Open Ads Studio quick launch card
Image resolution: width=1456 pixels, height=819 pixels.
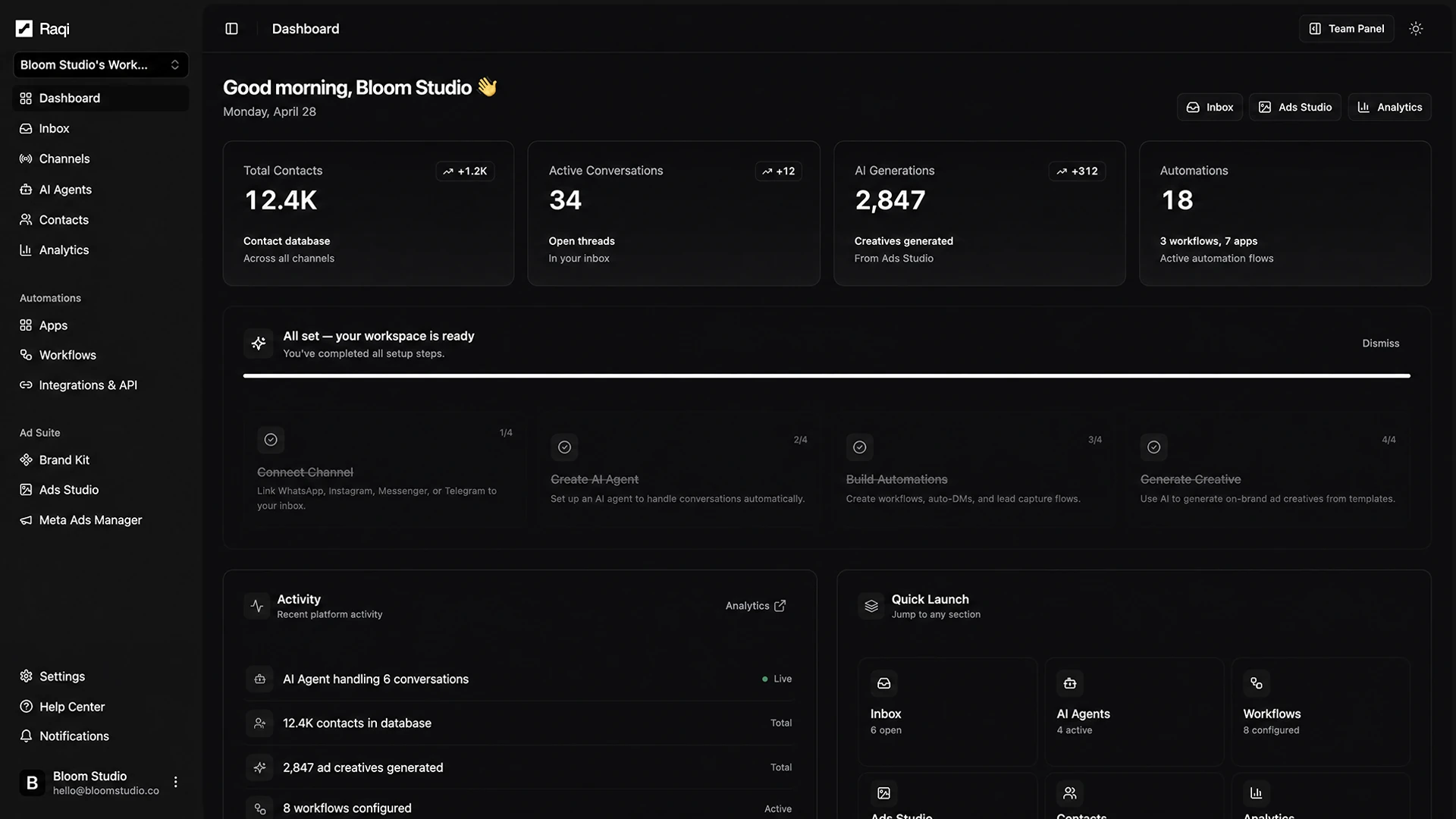pyautogui.click(x=947, y=796)
